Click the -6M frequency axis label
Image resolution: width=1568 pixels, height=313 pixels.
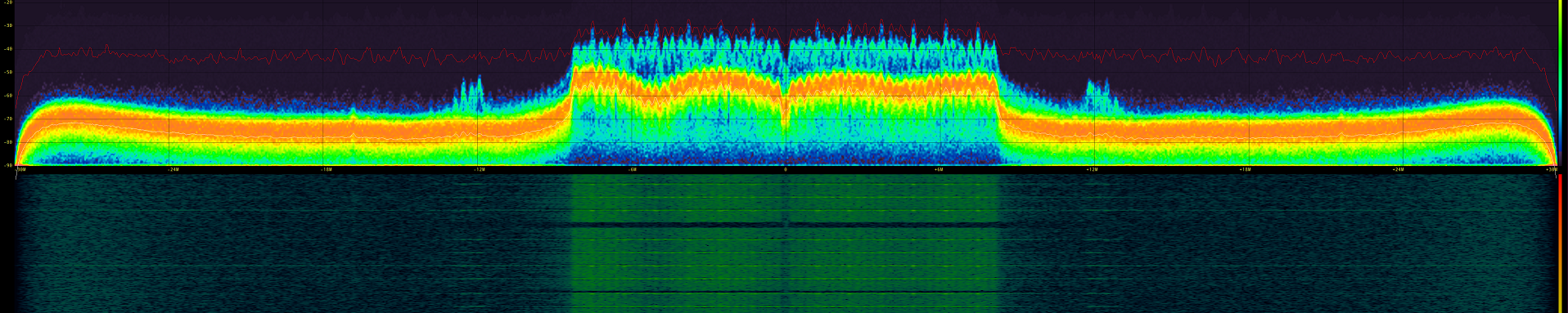(632, 169)
